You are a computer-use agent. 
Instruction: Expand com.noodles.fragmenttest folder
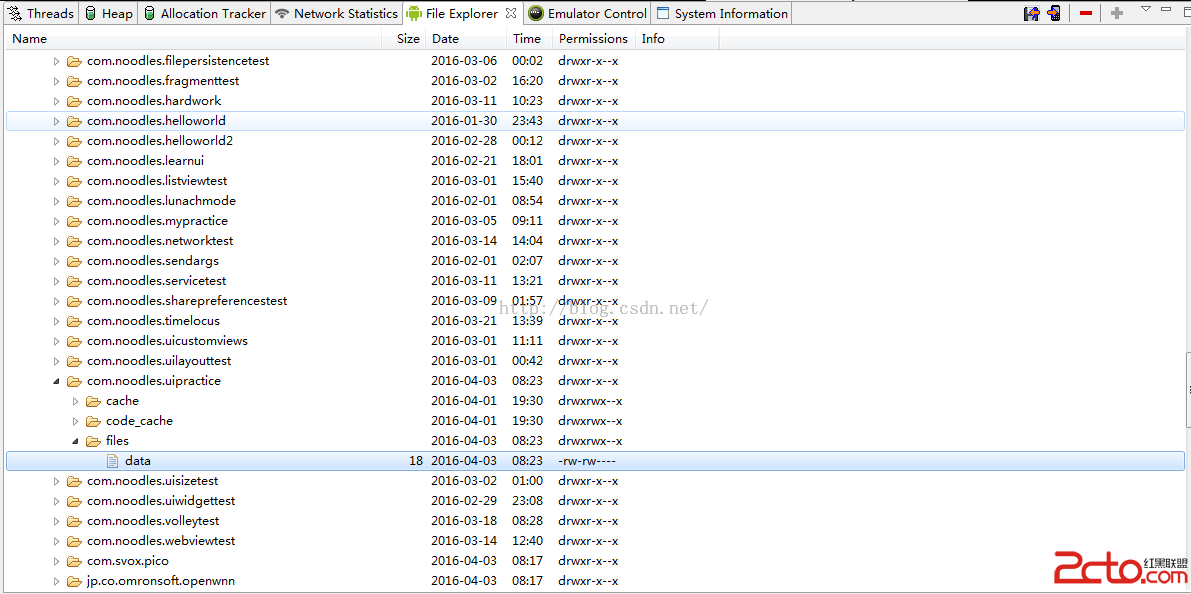coord(56,81)
